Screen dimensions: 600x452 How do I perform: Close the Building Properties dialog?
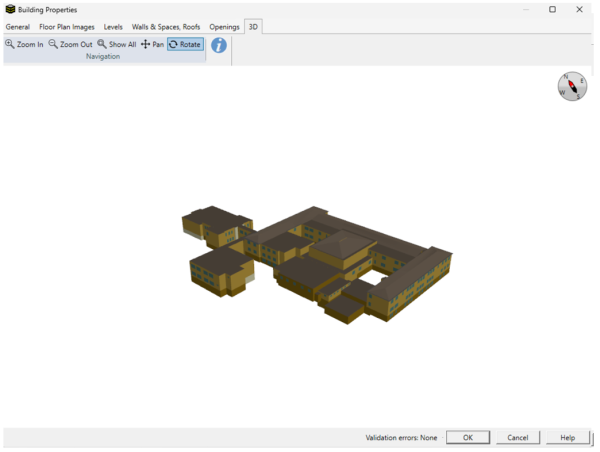tap(579, 9)
